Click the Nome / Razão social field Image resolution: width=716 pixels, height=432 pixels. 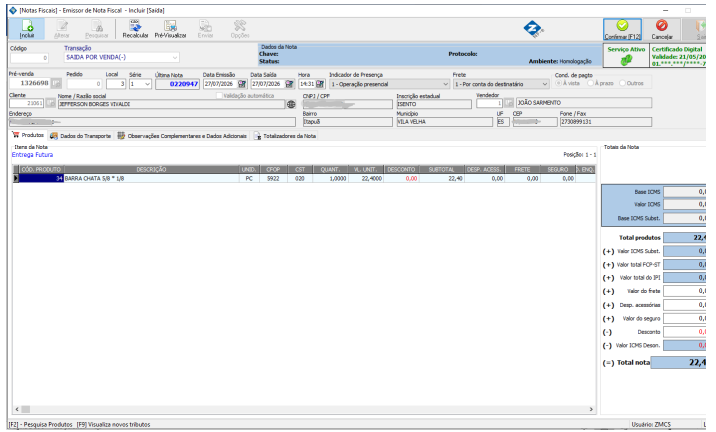pyautogui.click(x=171, y=104)
